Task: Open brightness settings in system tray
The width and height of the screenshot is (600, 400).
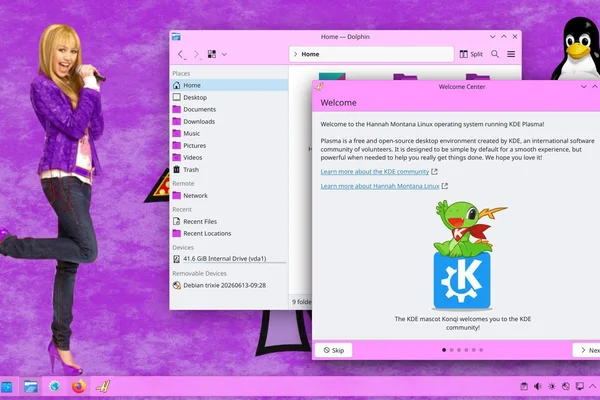Action: [x=552, y=387]
